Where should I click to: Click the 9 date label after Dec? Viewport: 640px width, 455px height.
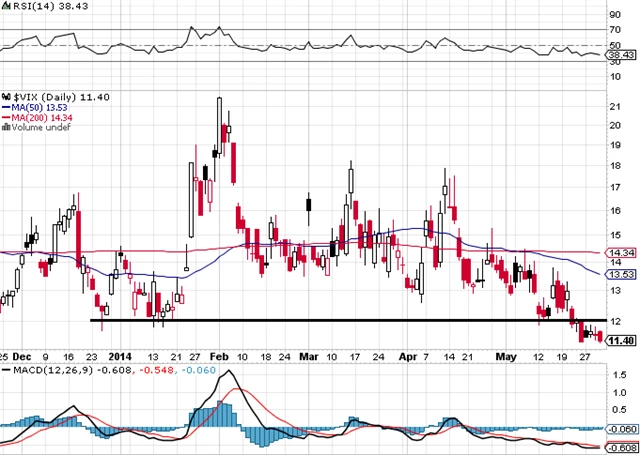point(45,357)
